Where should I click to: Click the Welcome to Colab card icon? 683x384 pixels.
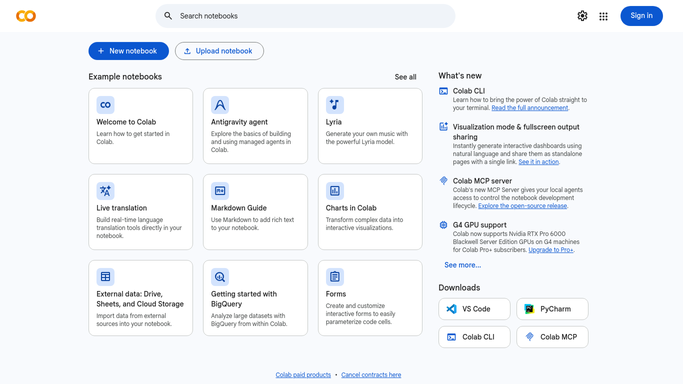(x=105, y=105)
